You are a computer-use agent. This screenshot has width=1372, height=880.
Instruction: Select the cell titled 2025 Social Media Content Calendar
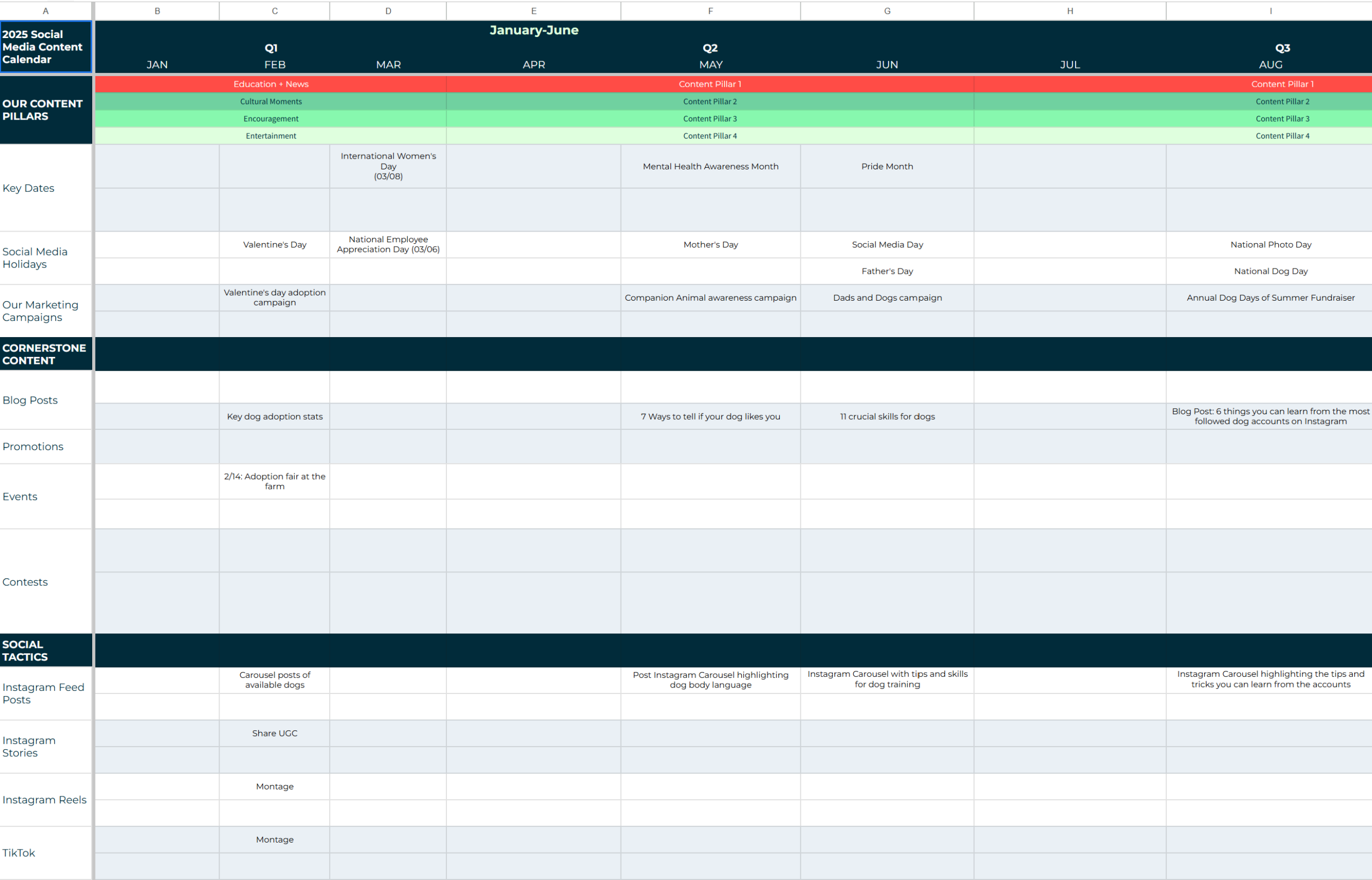(x=46, y=47)
